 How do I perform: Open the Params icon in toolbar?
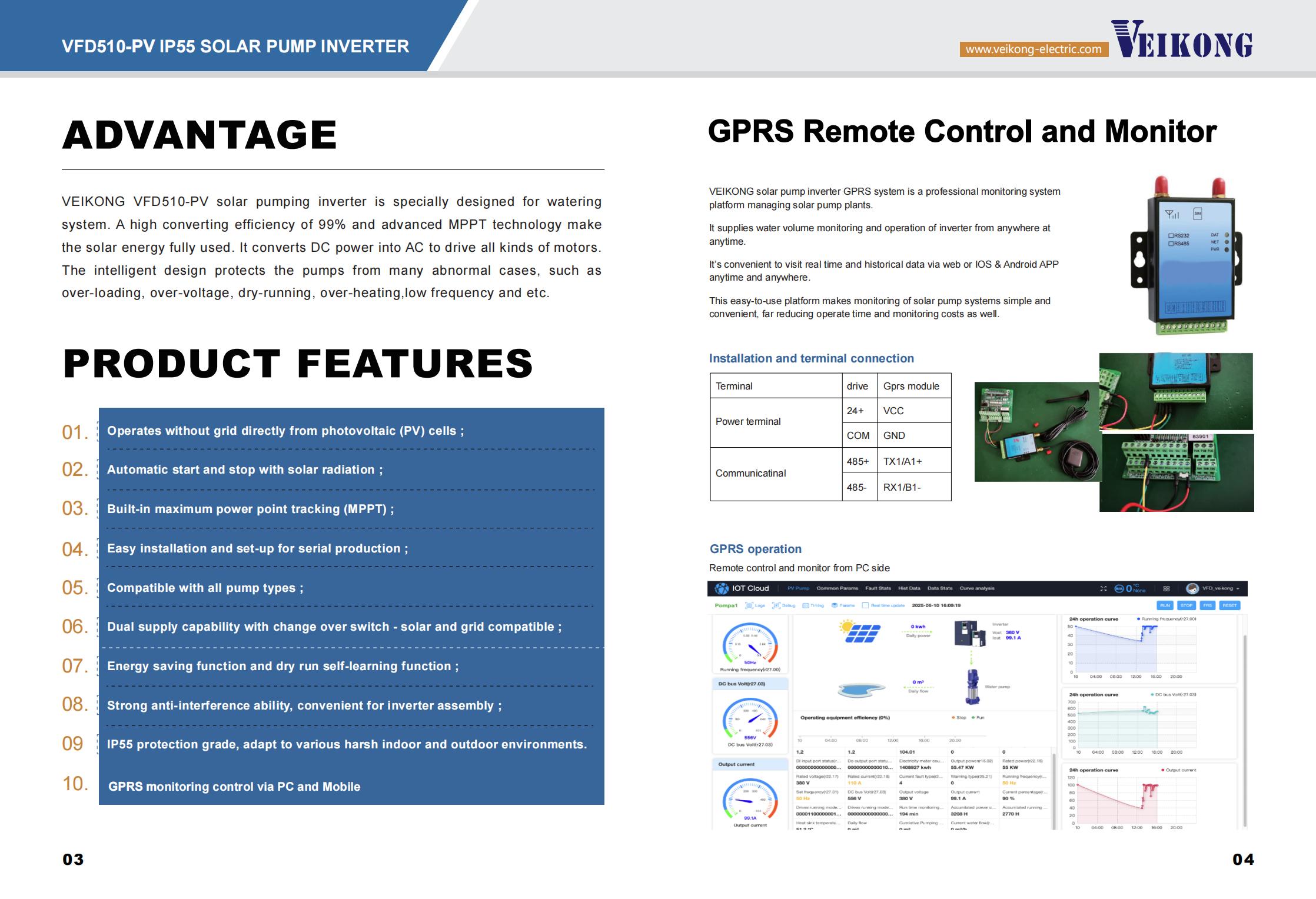(835, 605)
